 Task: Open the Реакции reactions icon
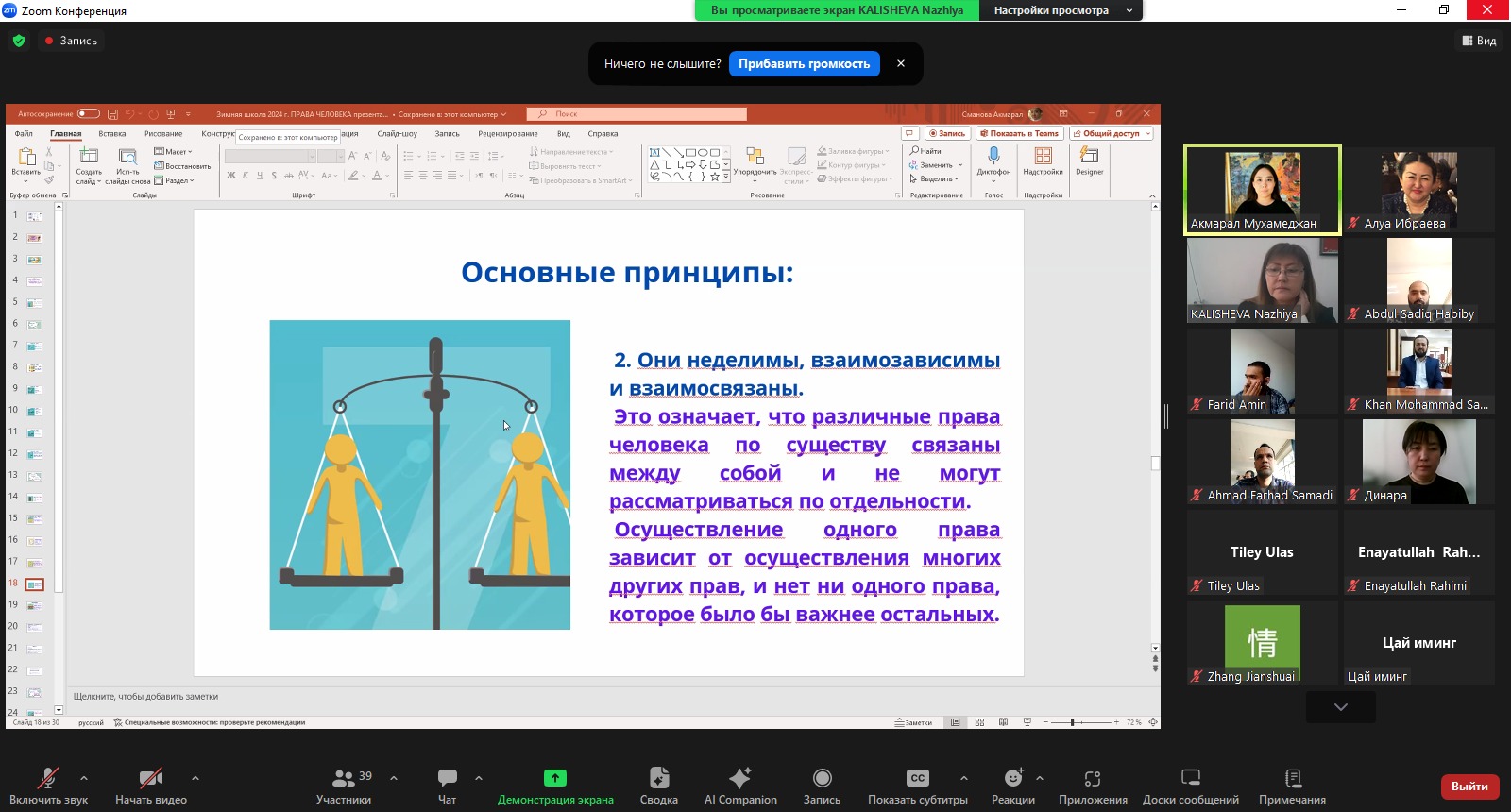(x=1013, y=778)
